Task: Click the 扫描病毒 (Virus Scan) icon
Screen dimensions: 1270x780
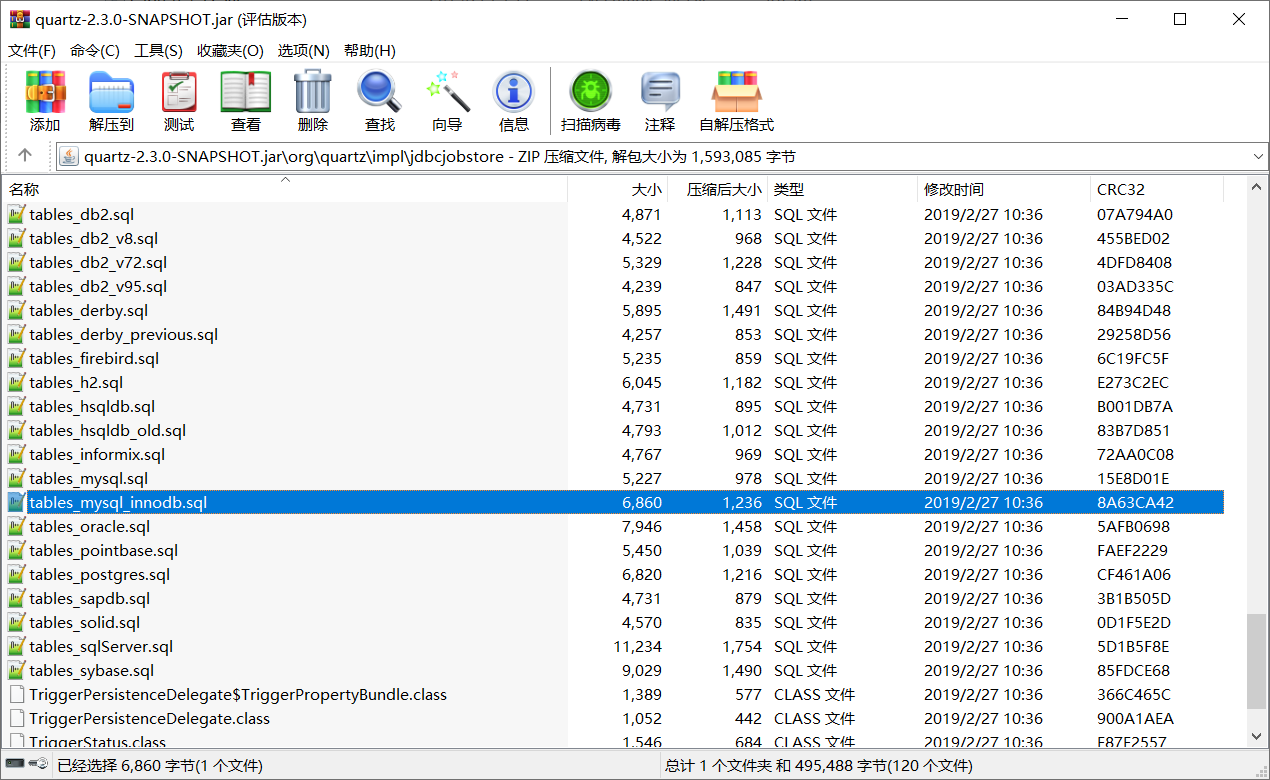Action: pos(590,100)
